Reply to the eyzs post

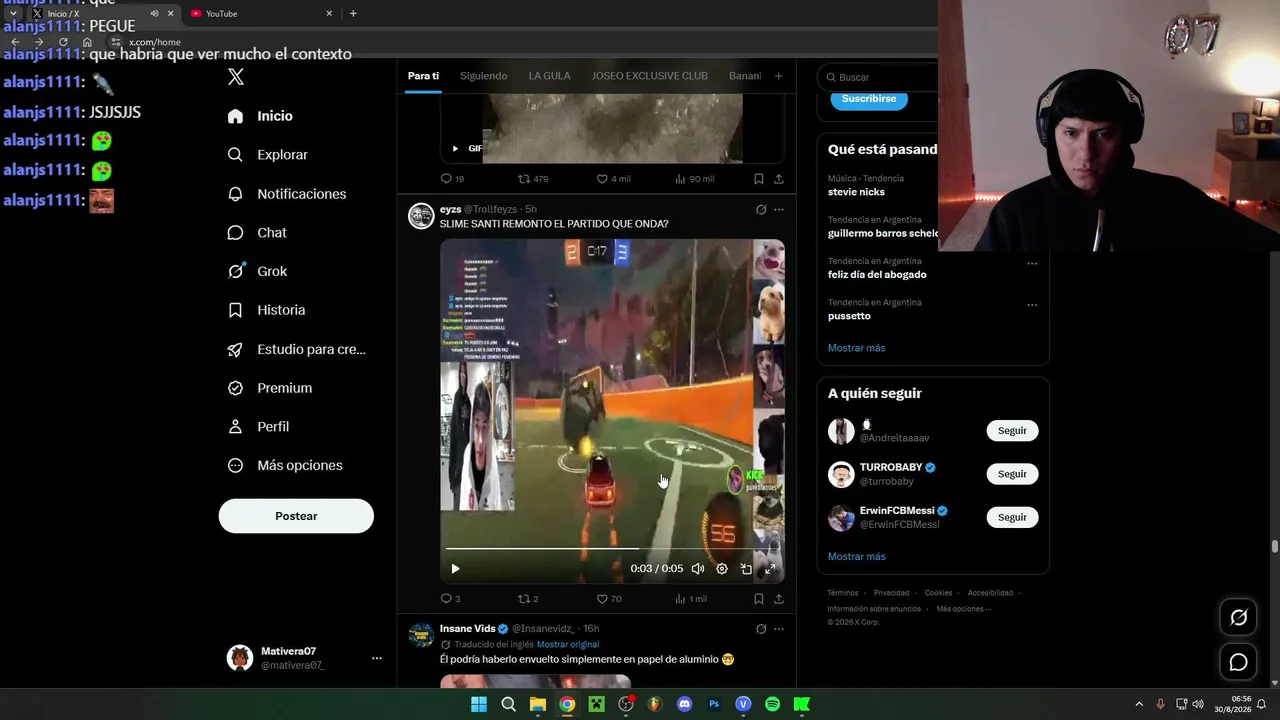click(450, 599)
